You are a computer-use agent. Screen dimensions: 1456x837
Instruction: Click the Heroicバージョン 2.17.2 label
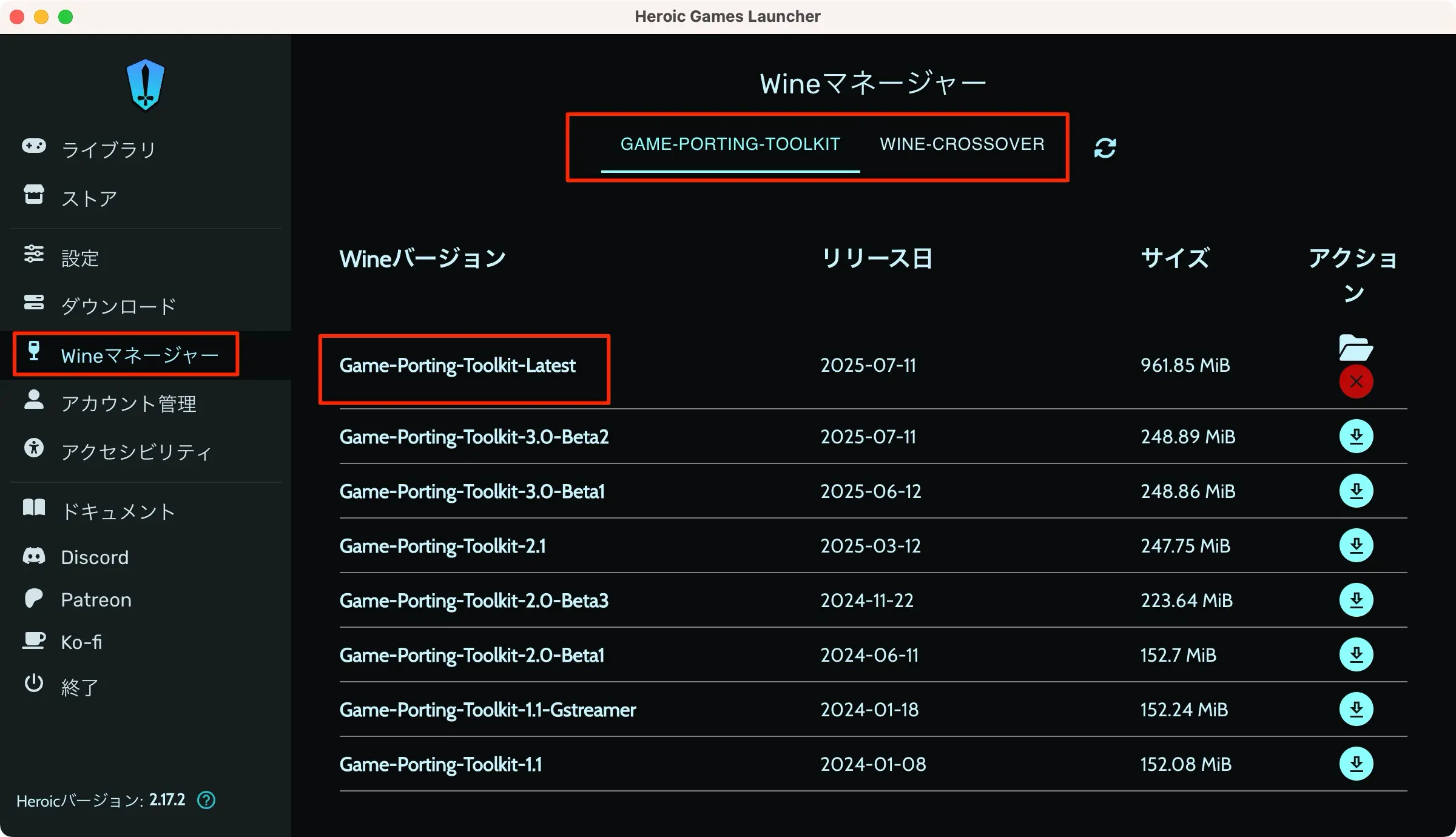101,801
